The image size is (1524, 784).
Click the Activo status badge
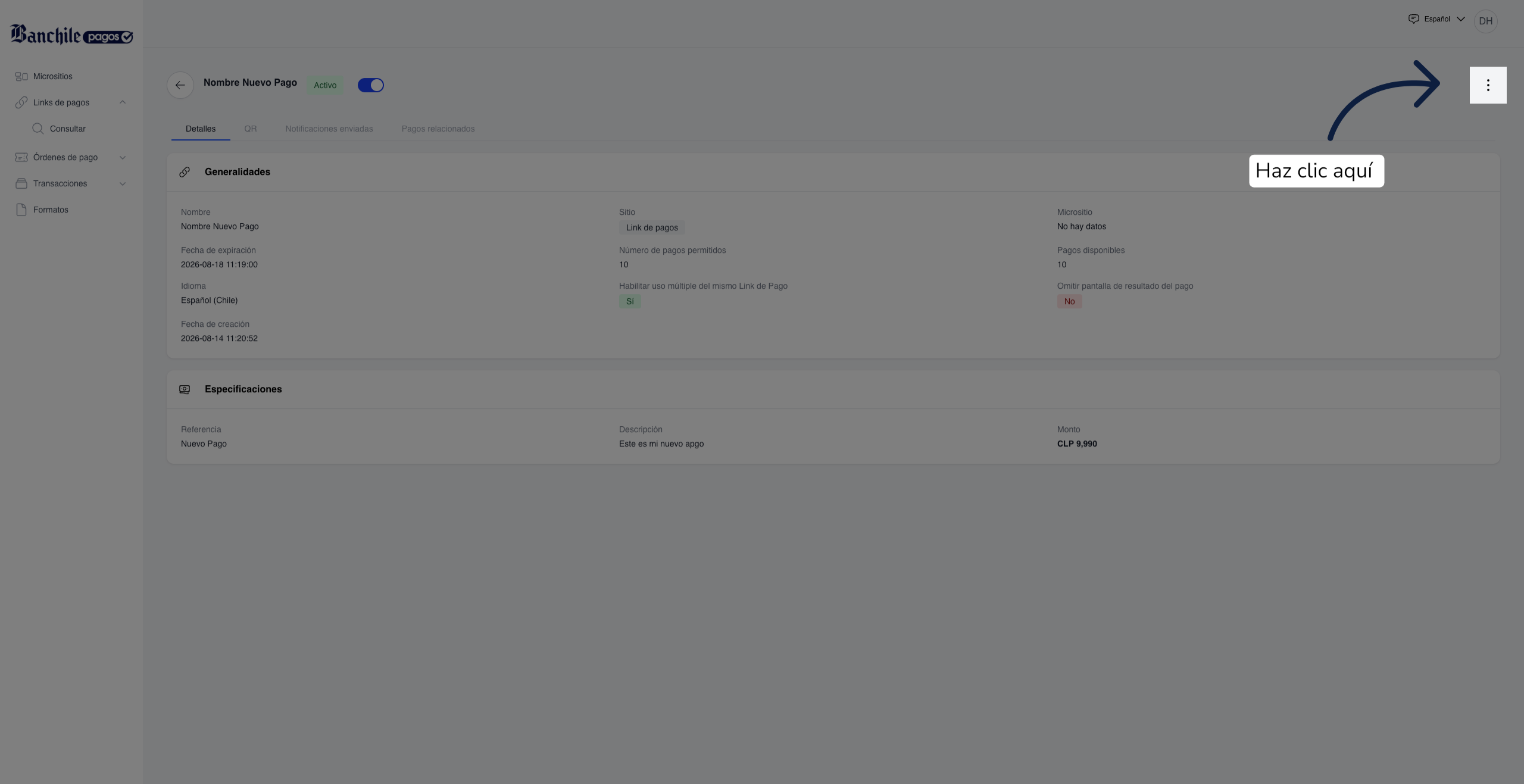pos(325,85)
